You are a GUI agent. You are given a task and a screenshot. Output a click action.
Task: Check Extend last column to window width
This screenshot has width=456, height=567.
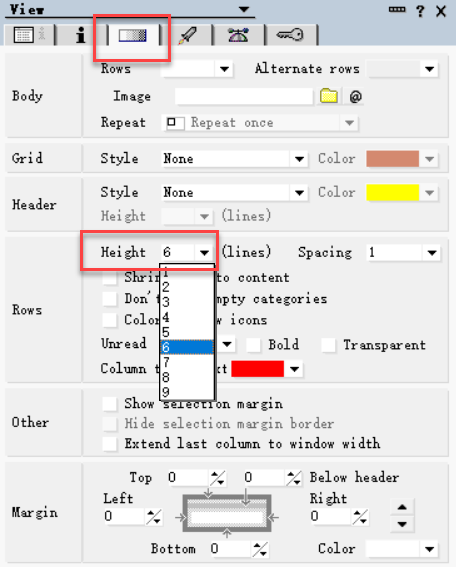[x=110, y=444]
